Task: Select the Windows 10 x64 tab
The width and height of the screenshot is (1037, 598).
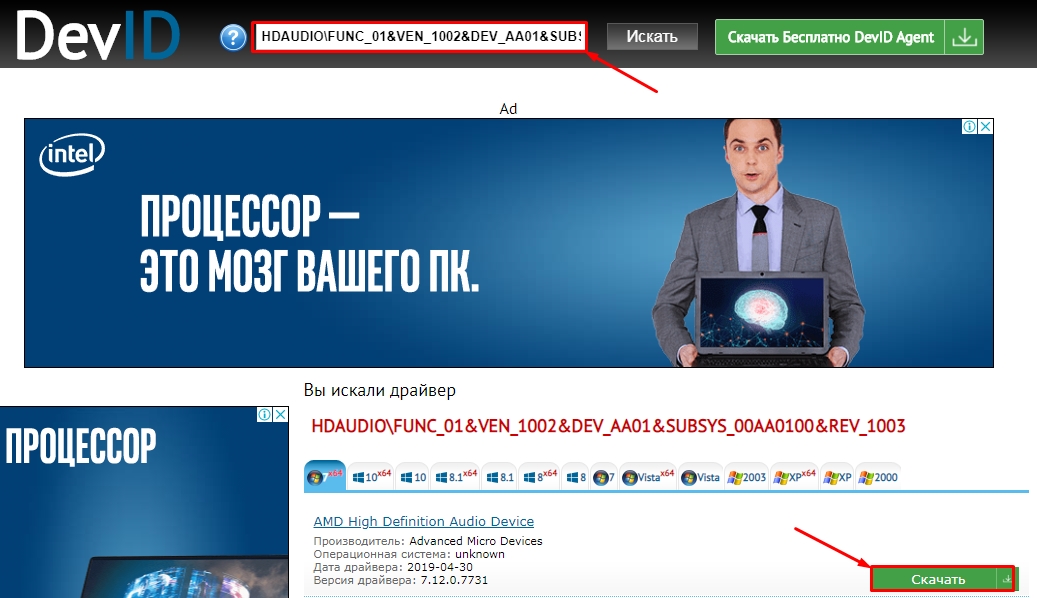Action: coord(371,477)
